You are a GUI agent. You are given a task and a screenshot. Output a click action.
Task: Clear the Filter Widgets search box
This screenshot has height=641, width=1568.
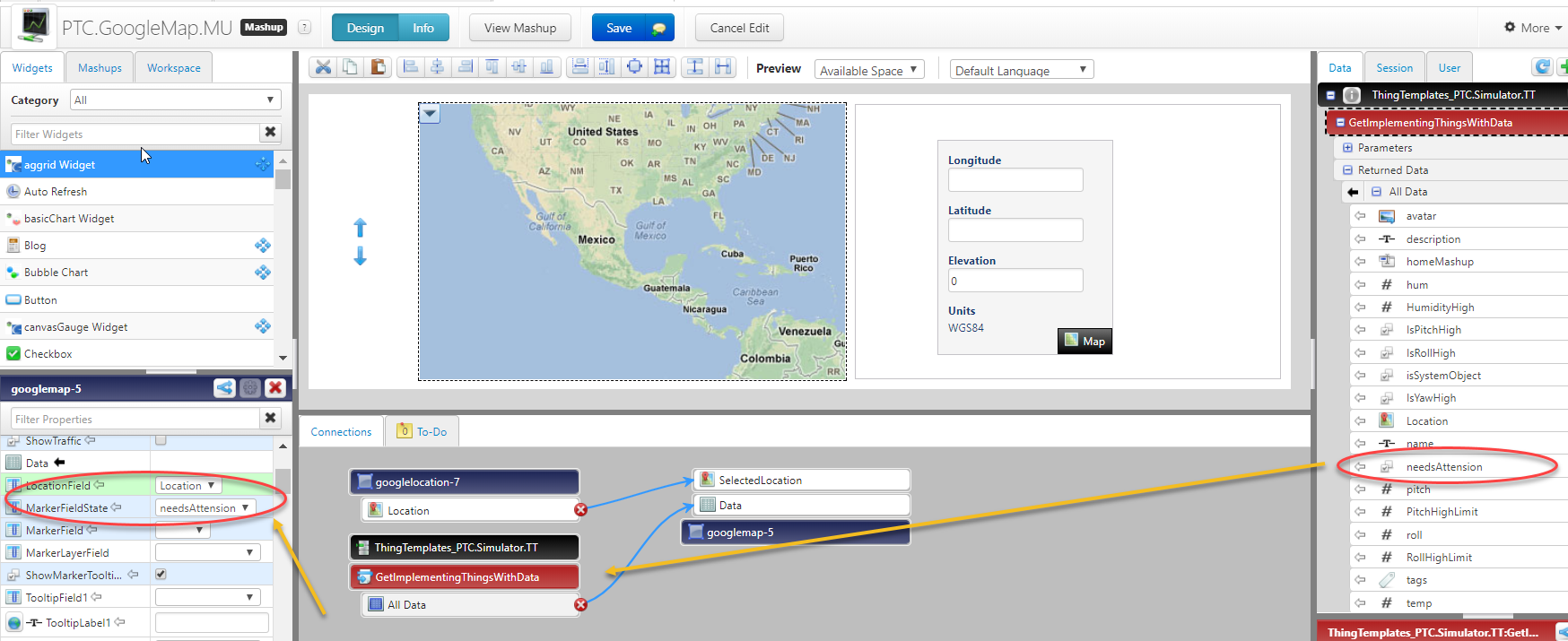(x=270, y=133)
